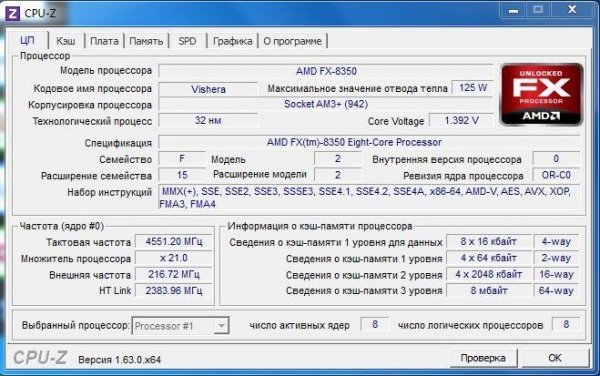Switch to the ЦП tab
Image resolution: width=600 pixels, height=376 pixels.
27,41
